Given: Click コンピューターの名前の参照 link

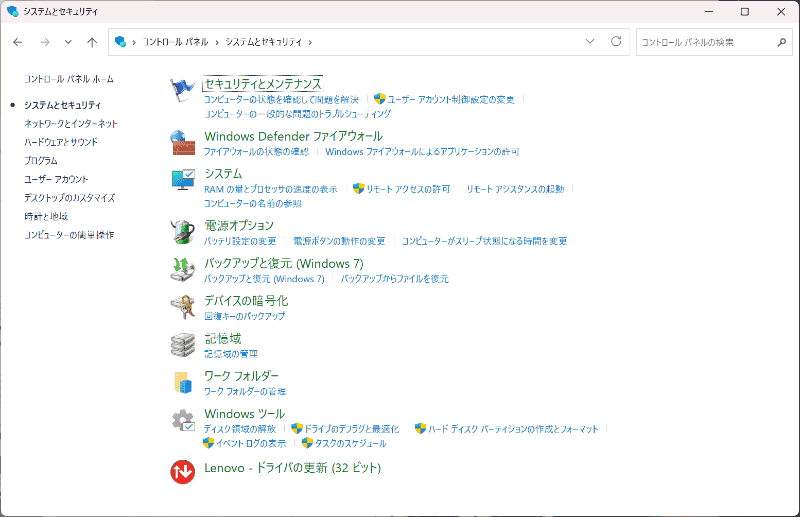Looking at the screenshot, I should [x=253, y=204].
